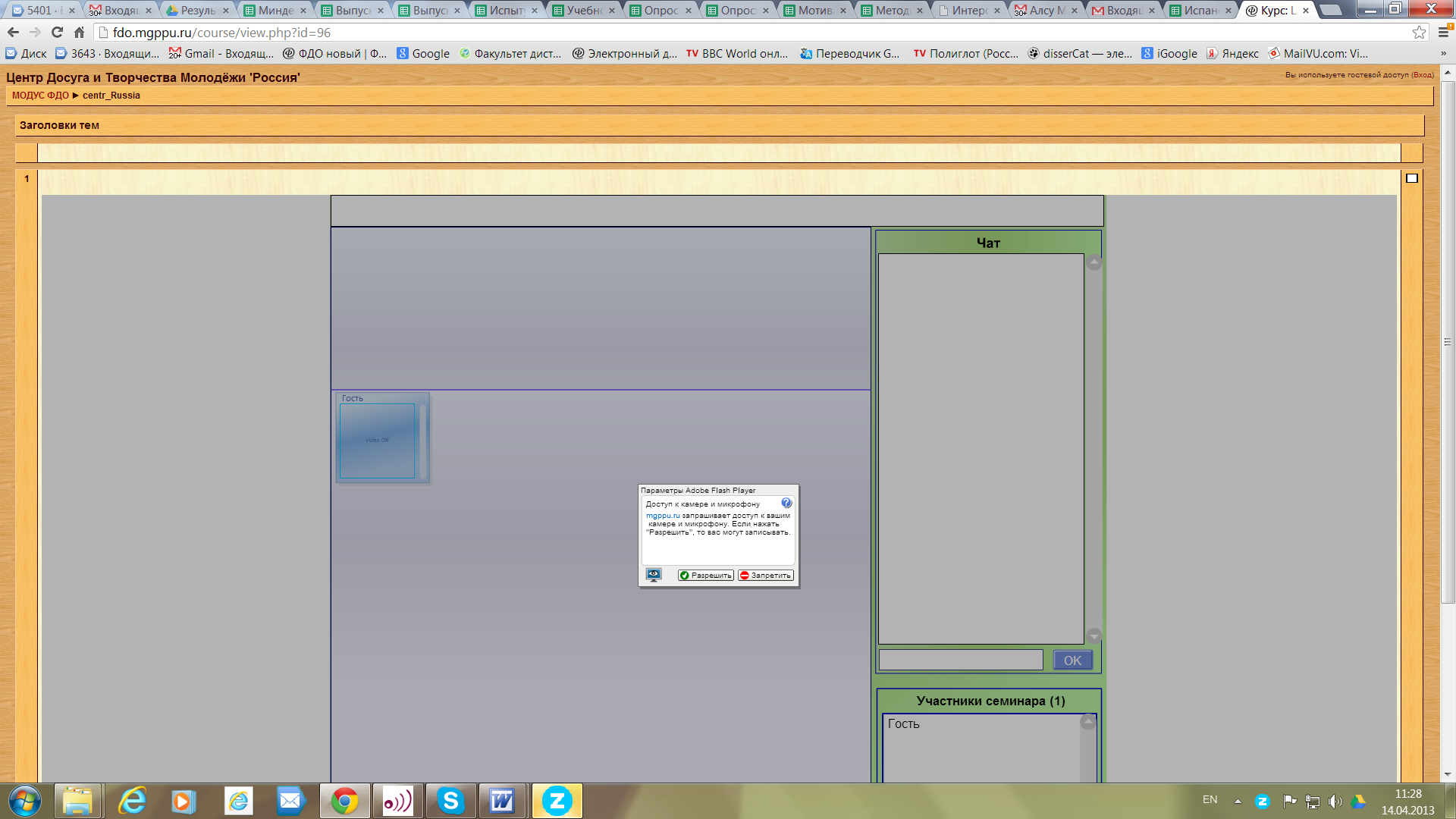This screenshot has width=1456, height=819.
Task: Switch to the Учебн spreadsheet tab
Action: (583, 11)
